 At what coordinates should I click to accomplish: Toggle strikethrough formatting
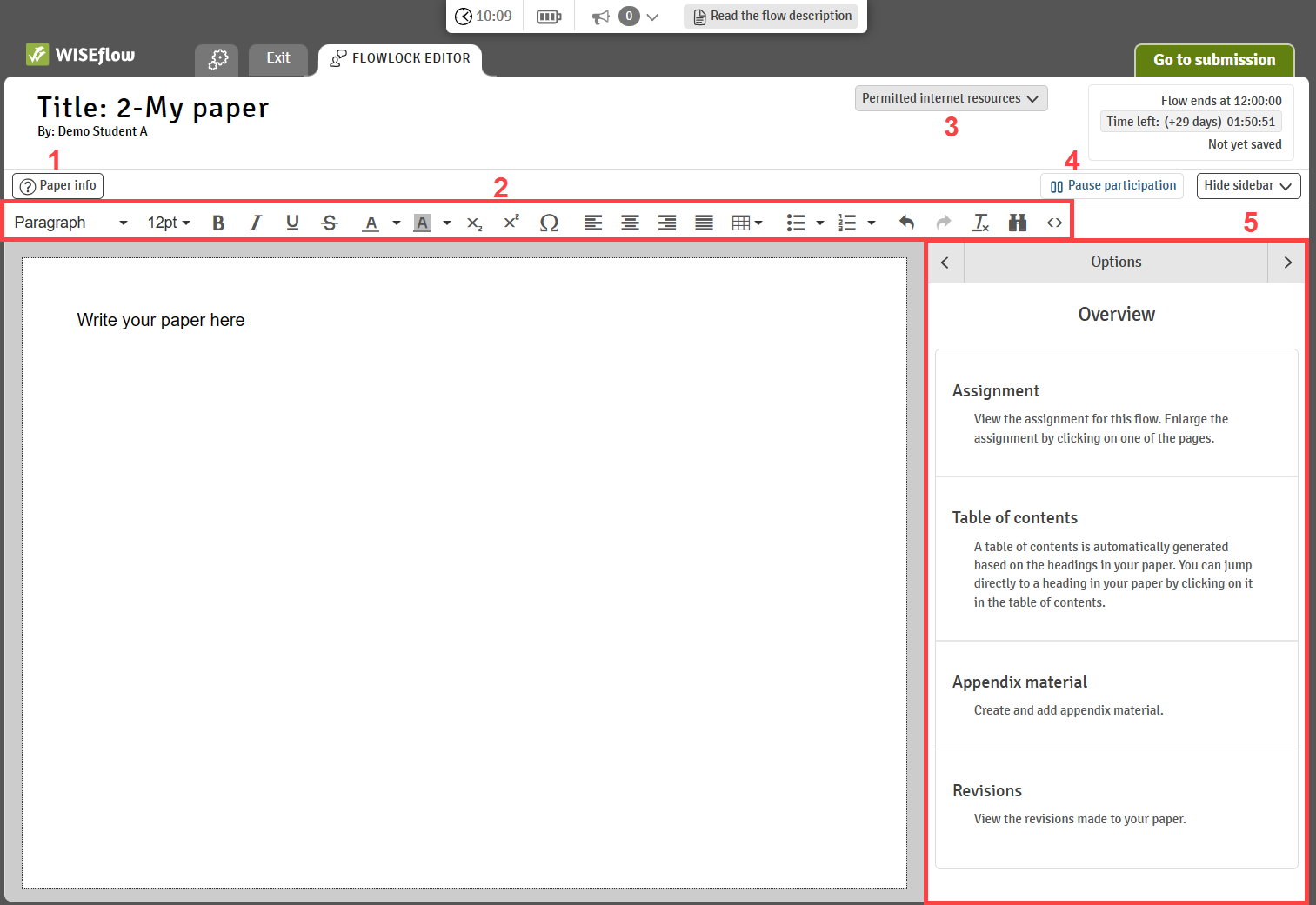[x=330, y=223]
